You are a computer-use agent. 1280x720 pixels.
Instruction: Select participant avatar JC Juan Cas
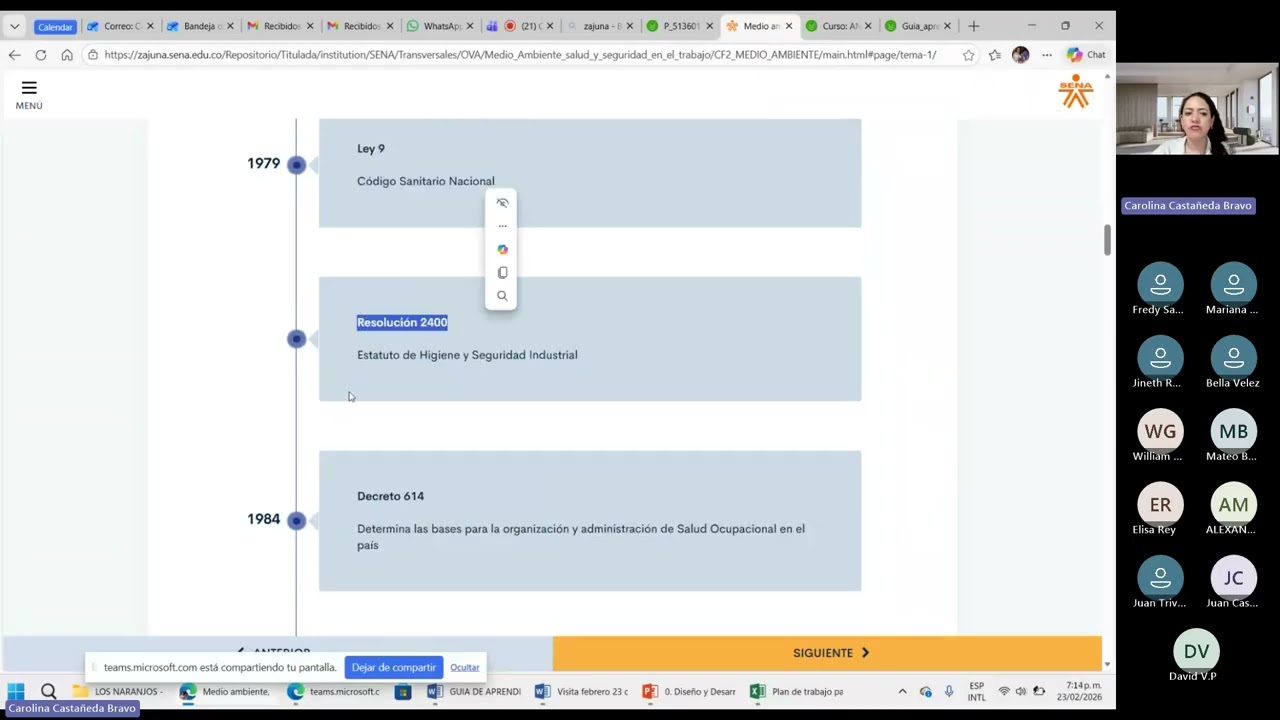tap(1233, 578)
